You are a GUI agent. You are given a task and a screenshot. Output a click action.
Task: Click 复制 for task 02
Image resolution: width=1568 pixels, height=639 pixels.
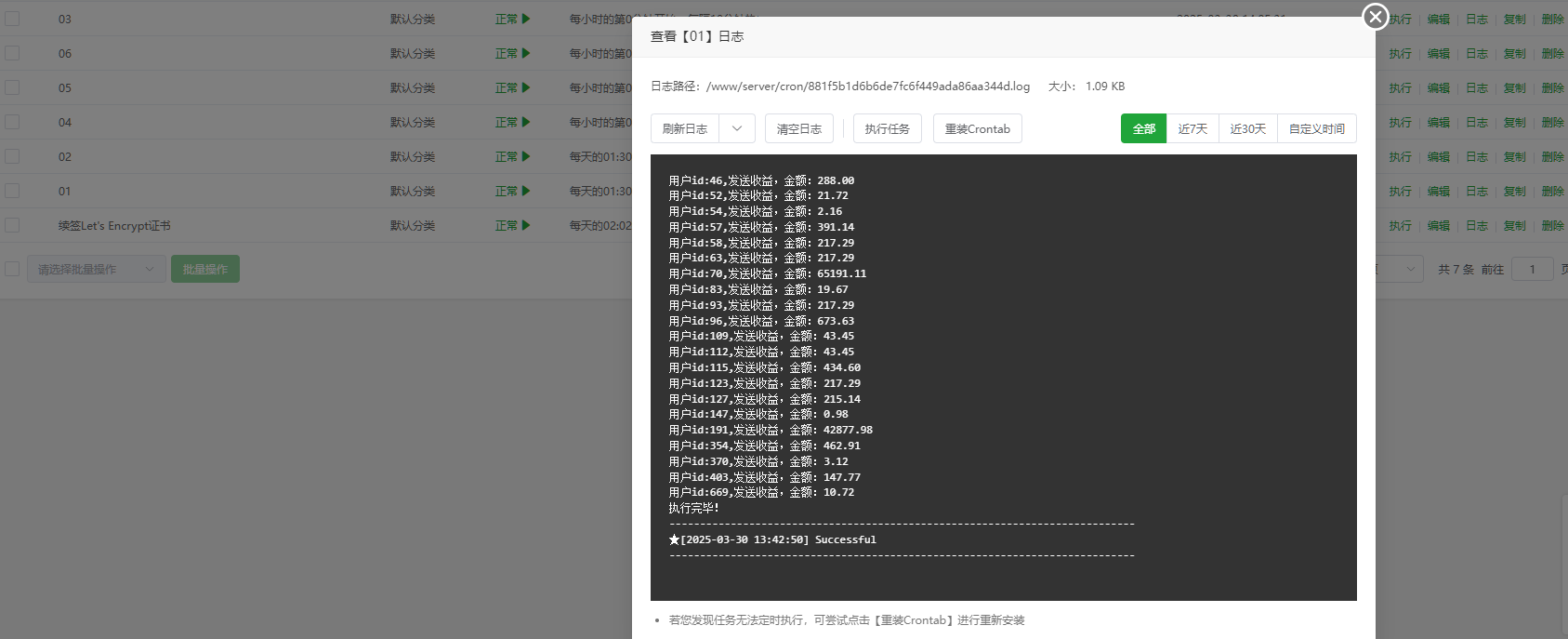tap(1515, 156)
